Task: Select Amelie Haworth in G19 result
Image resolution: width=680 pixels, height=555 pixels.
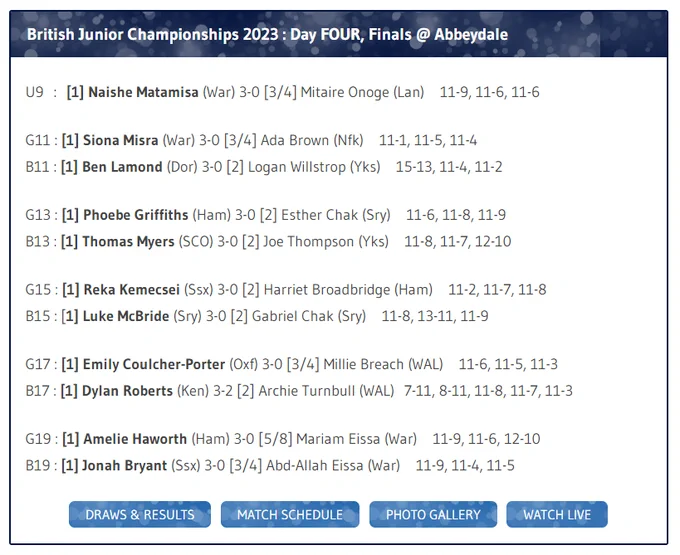Action: (x=135, y=439)
